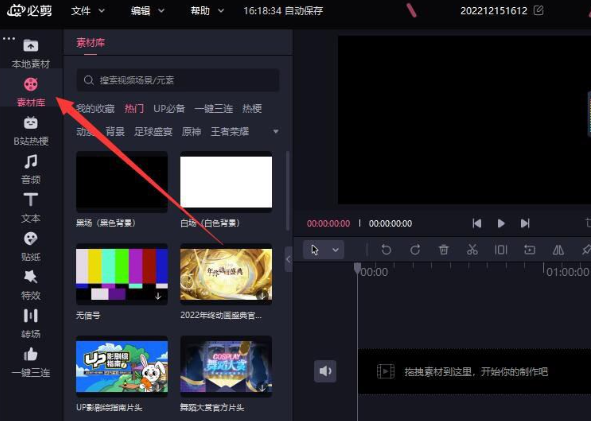Mute the track with speaker icon
591x421 pixels.
click(x=325, y=371)
